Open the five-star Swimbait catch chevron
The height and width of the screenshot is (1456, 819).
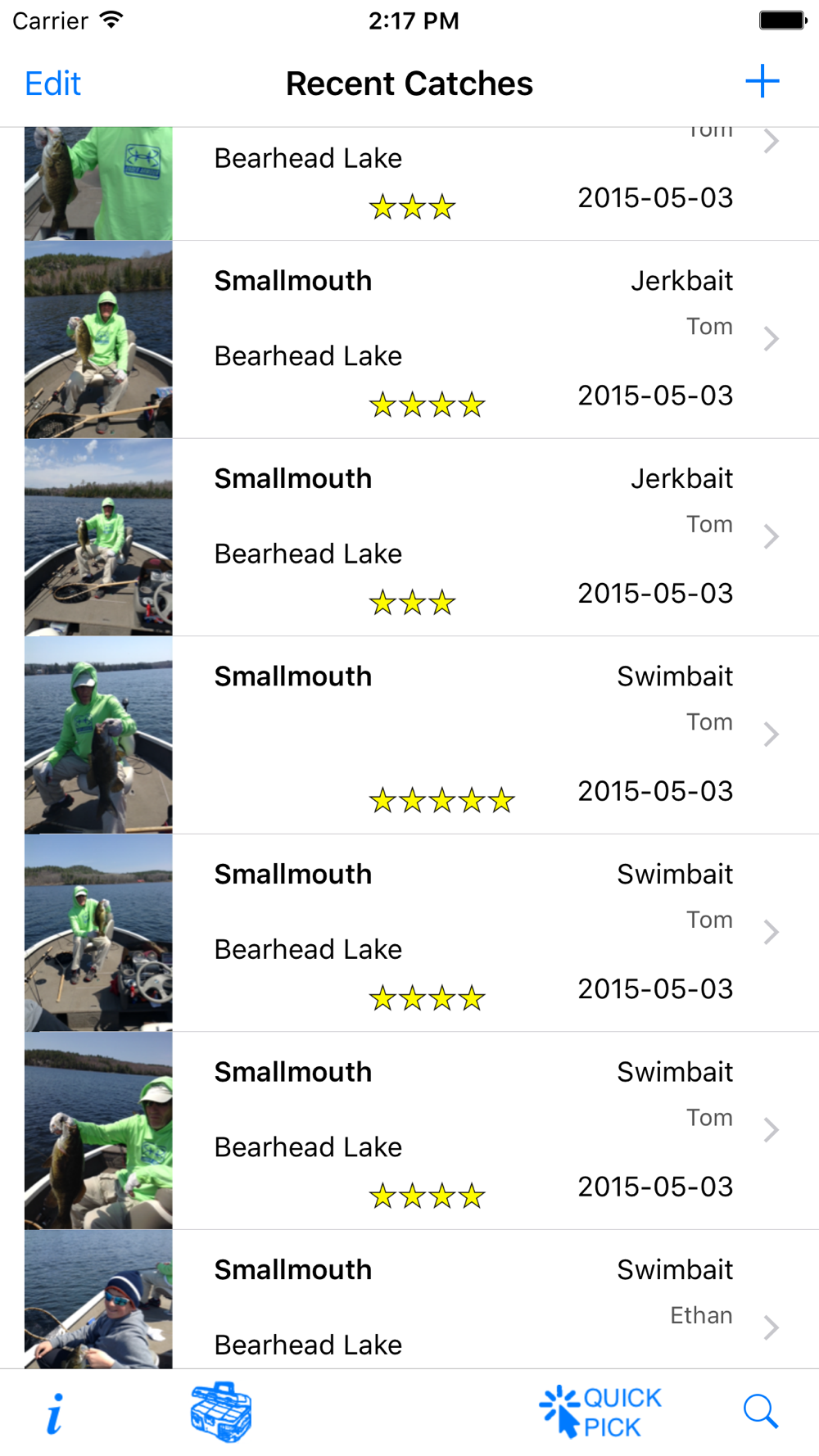[771, 735]
